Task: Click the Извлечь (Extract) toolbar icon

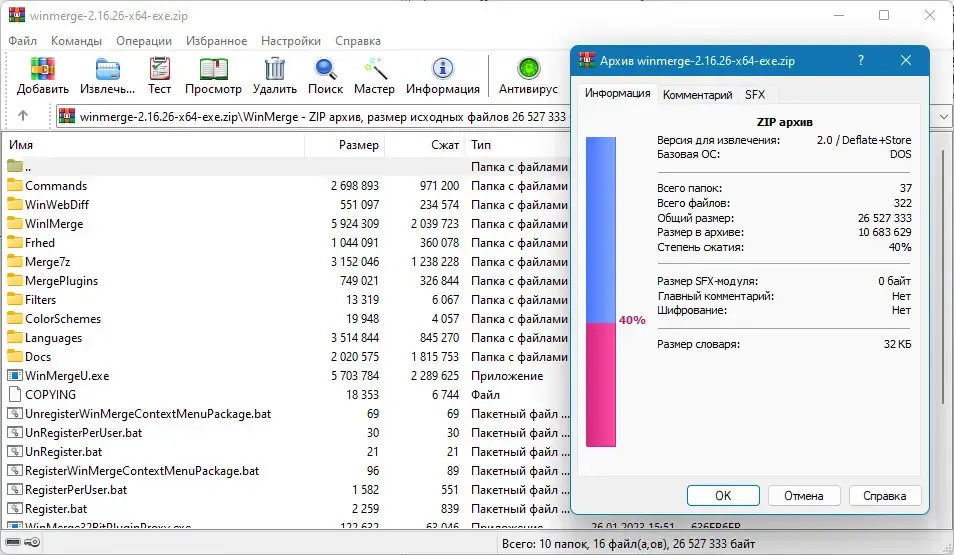Action: pos(108,69)
